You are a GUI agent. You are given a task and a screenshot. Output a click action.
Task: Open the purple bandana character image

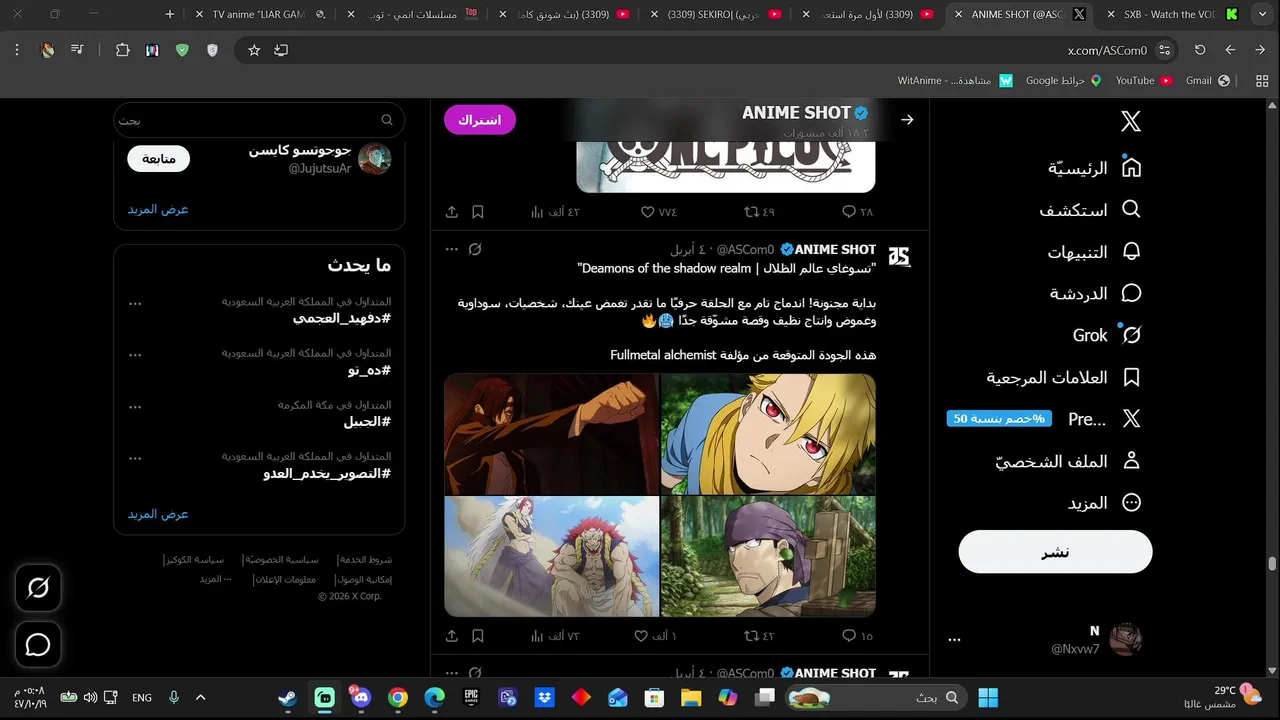(x=768, y=556)
